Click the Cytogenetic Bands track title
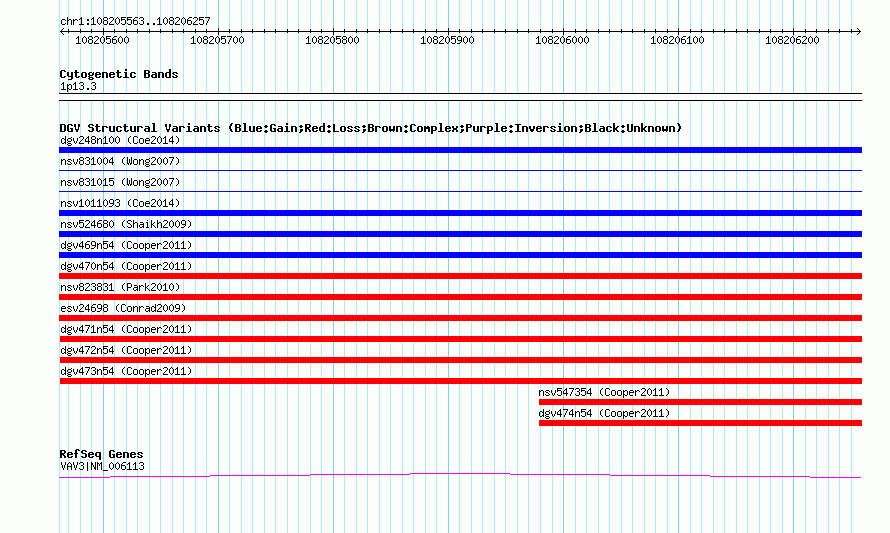The width and height of the screenshot is (890, 533). [x=119, y=74]
